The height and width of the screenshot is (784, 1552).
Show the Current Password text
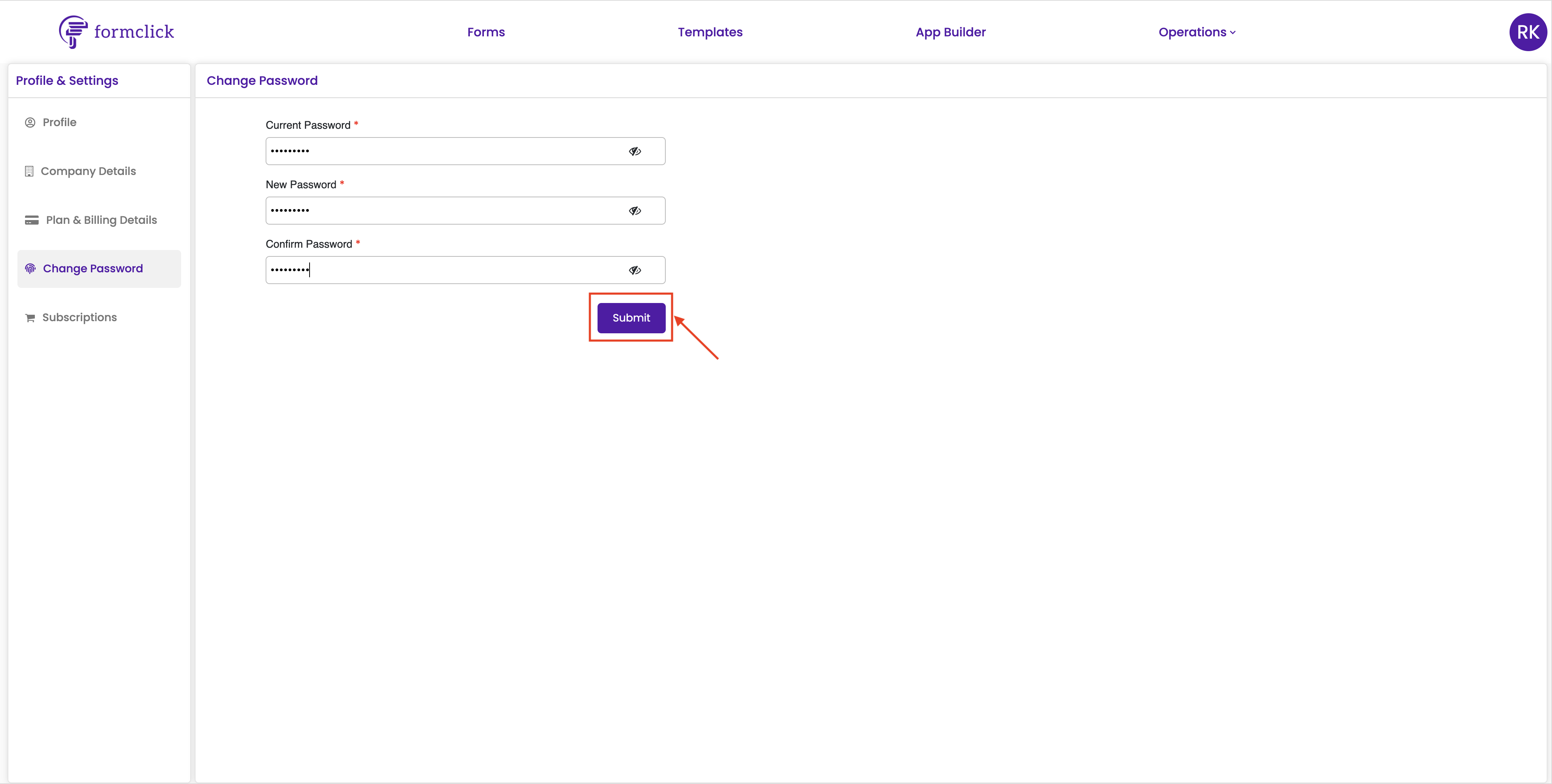tap(635, 151)
